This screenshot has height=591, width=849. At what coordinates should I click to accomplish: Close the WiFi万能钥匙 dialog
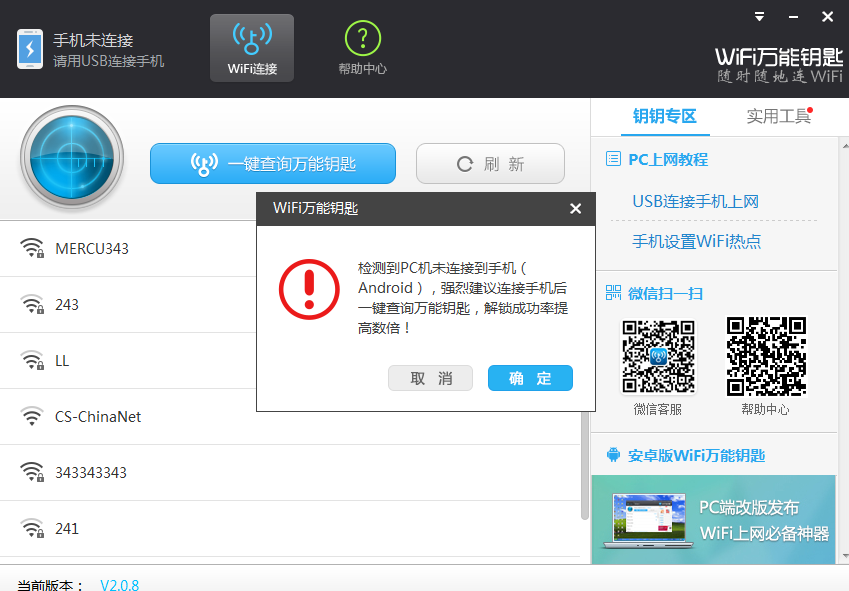pyautogui.click(x=576, y=209)
